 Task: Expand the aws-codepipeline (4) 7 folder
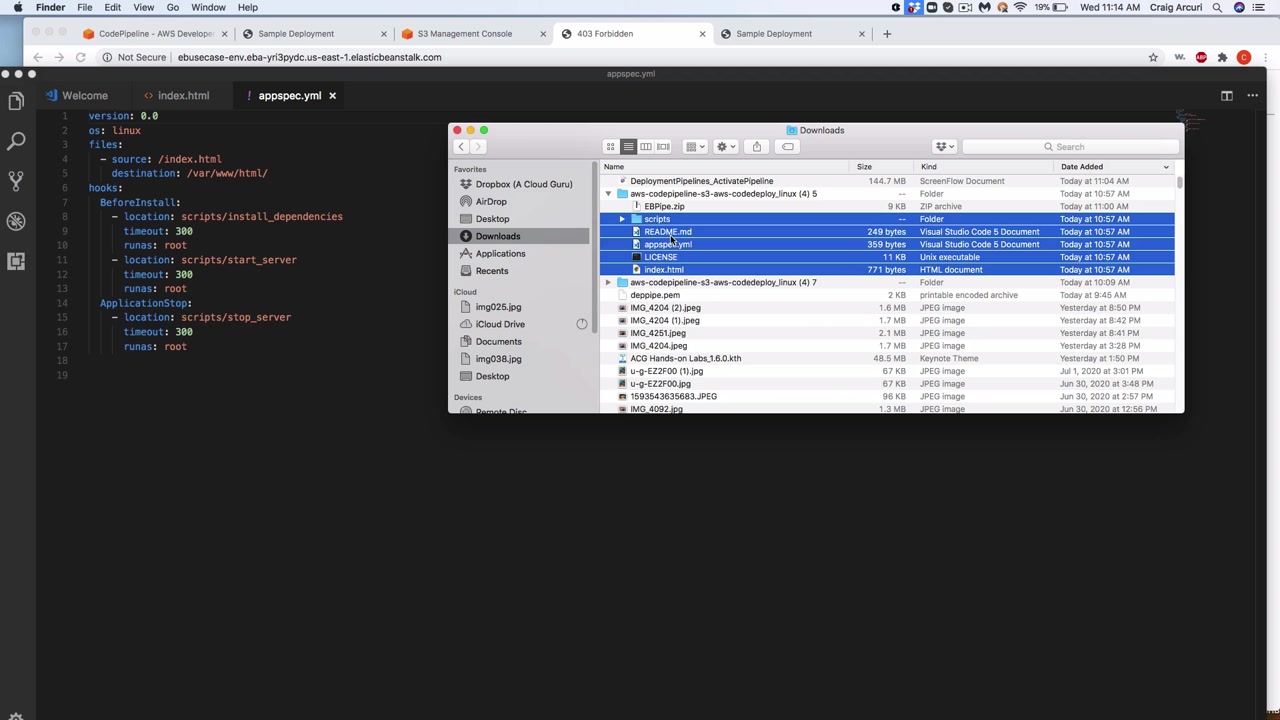(608, 282)
